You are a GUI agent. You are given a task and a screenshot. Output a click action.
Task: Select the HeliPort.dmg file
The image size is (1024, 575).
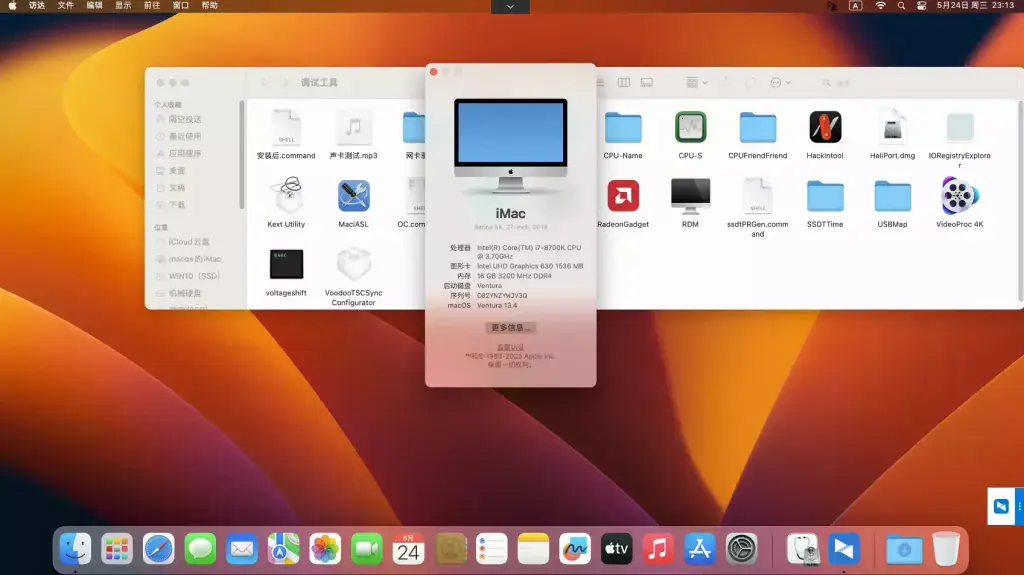pos(892,127)
